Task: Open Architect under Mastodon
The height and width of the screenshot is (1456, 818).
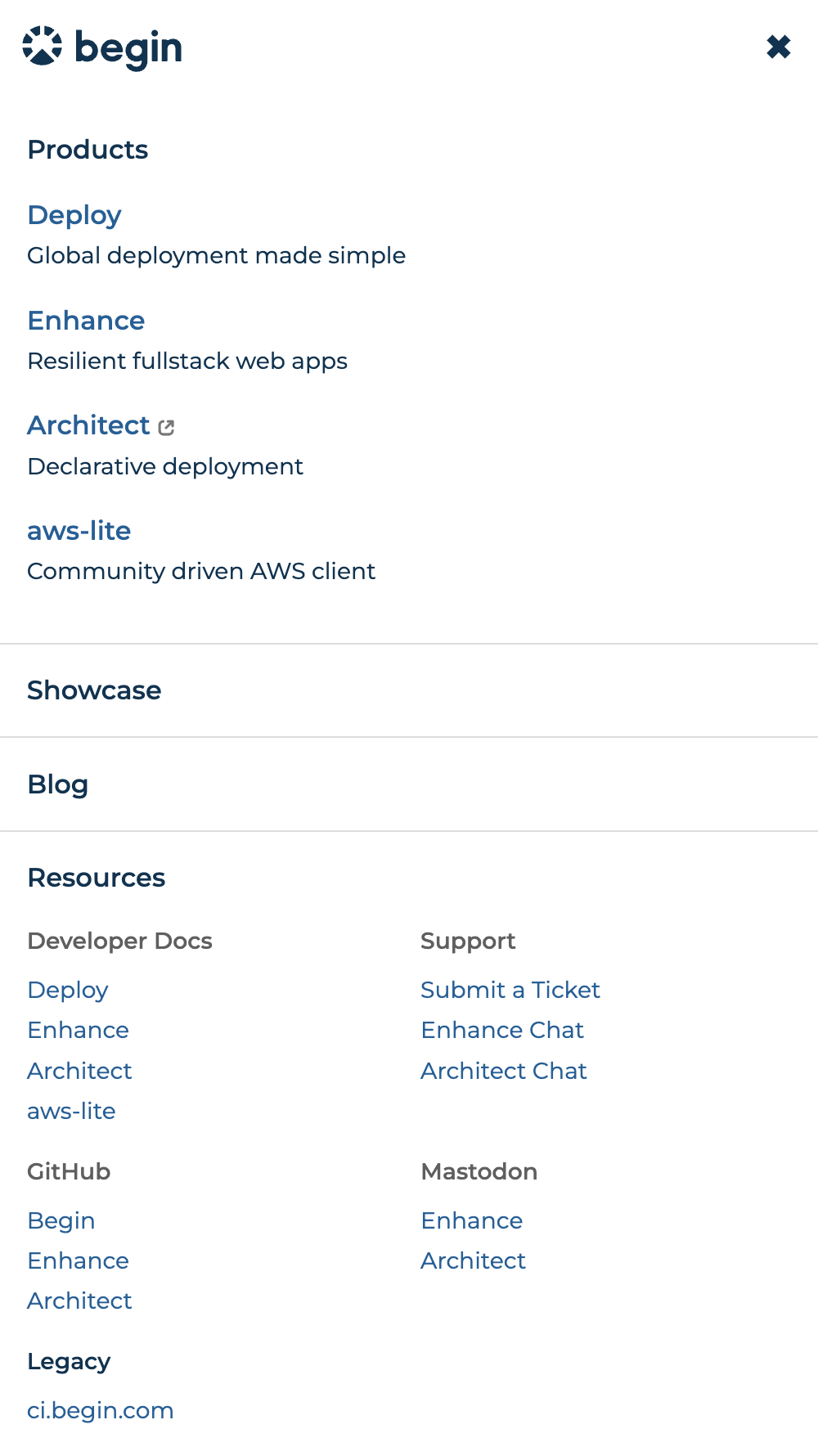Action: pyautogui.click(x=474, y=1261)
